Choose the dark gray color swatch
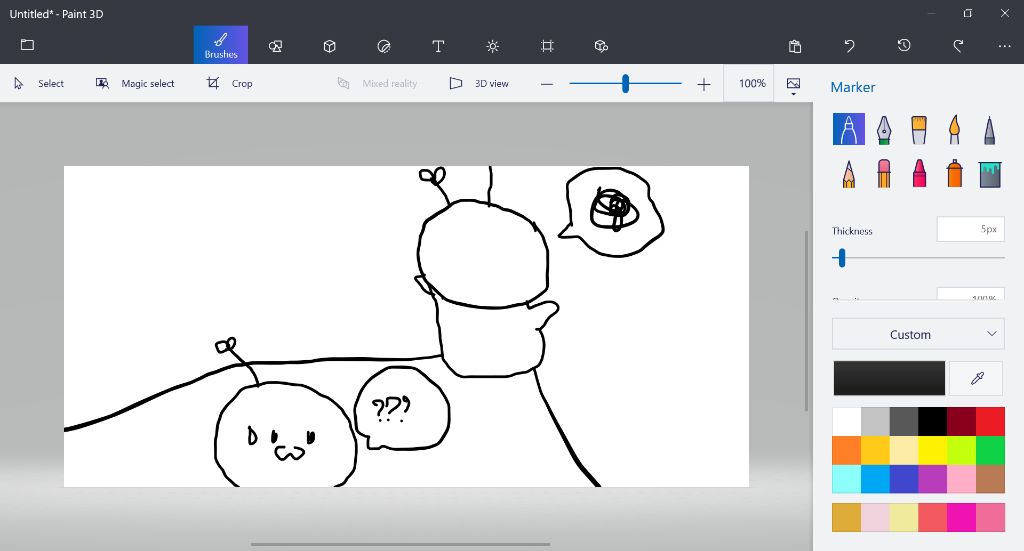Screen dimensions: 1024x551 (904, 421)
